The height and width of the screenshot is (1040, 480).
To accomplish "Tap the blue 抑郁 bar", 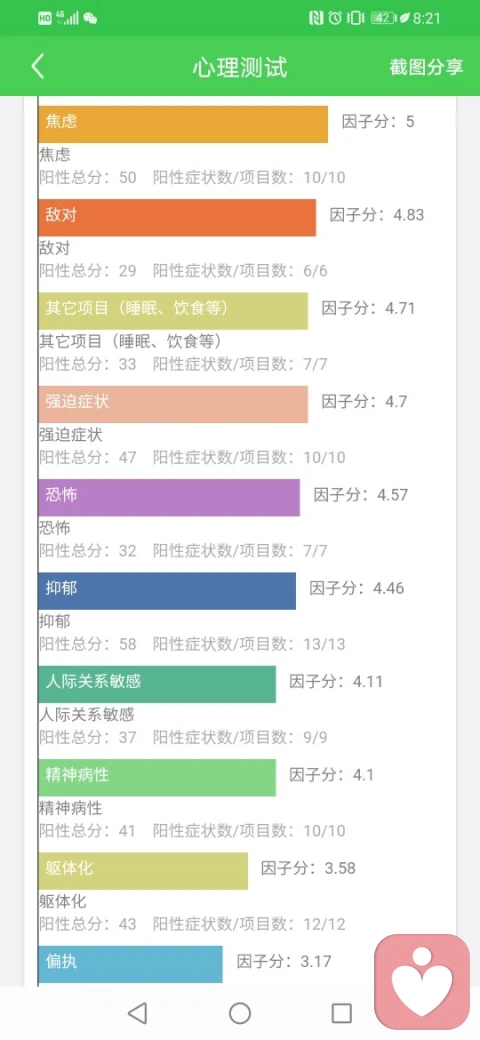I will point(167,591).
